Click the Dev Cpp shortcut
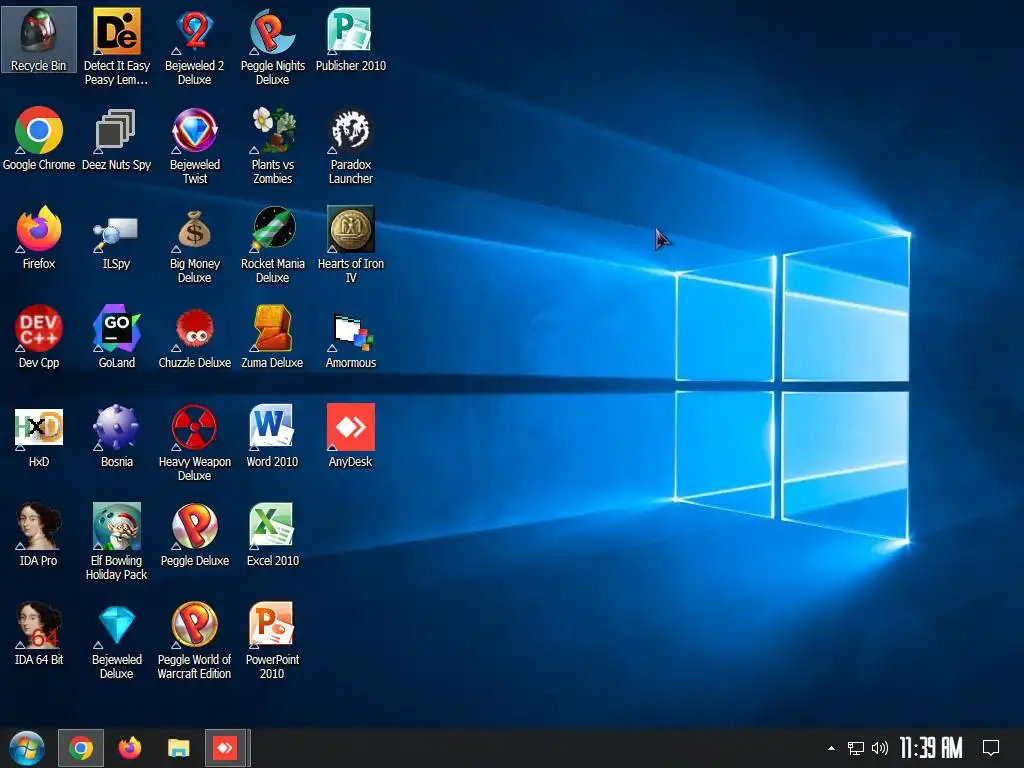1024x768 pixels. tap(39, 336)
